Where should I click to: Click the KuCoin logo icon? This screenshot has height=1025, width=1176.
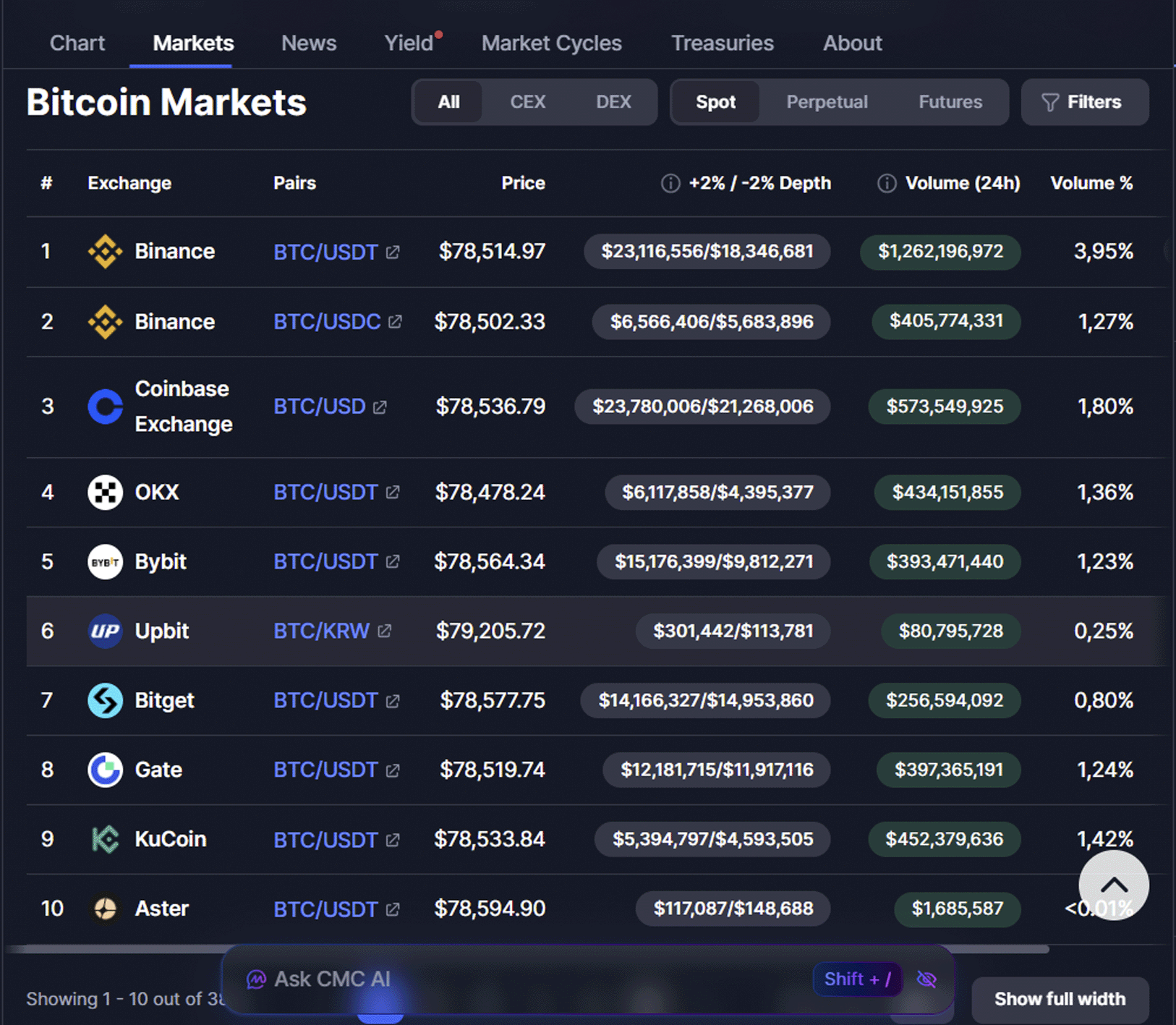point(105,840)
